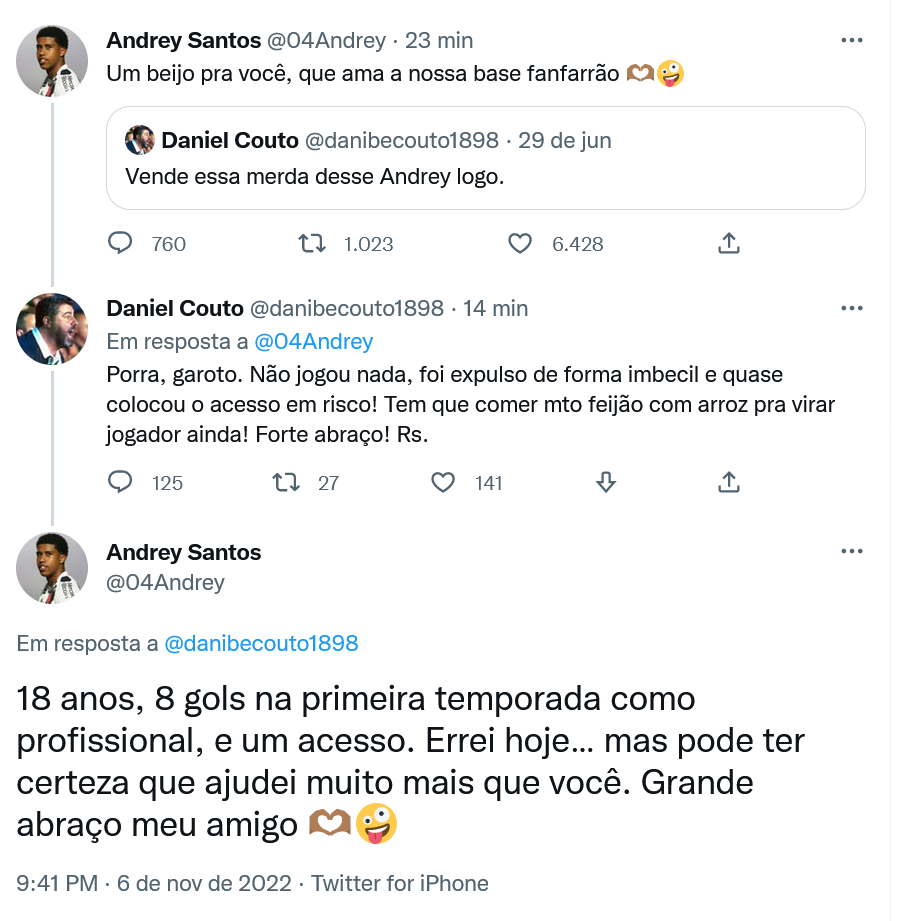The height and width of the screenshot is (921, 909).
Task: Open more options on the main tweet
Action: tap(851, 552)
